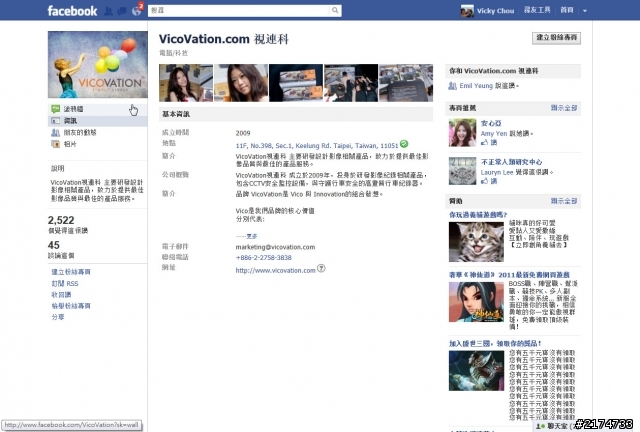Image resolution: width=640 pixels, height=432 pixels.
Task: Click the kitten ad image
Action: (476, 242)
